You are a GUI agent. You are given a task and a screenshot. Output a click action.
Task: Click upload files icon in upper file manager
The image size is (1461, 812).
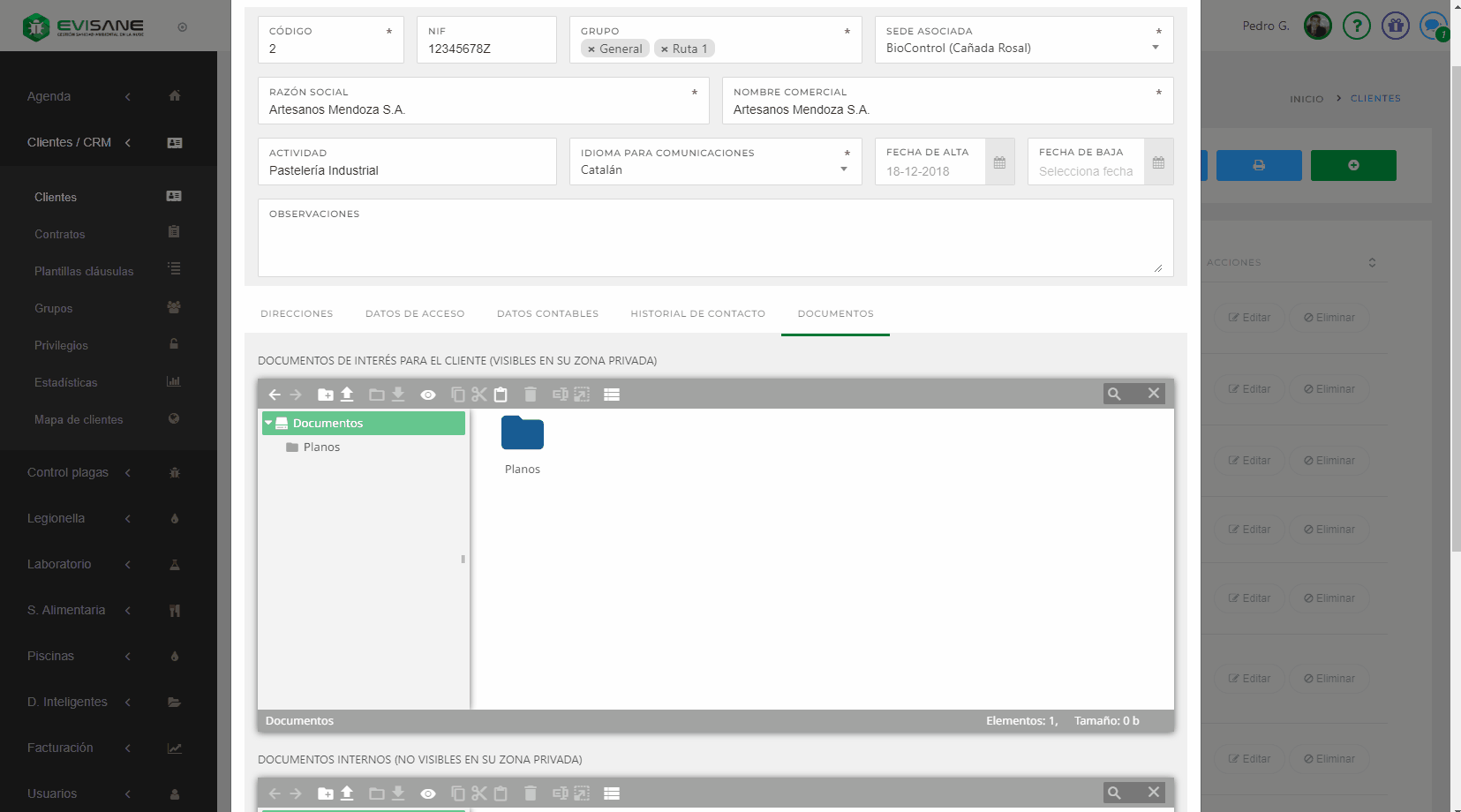(347, 395)
